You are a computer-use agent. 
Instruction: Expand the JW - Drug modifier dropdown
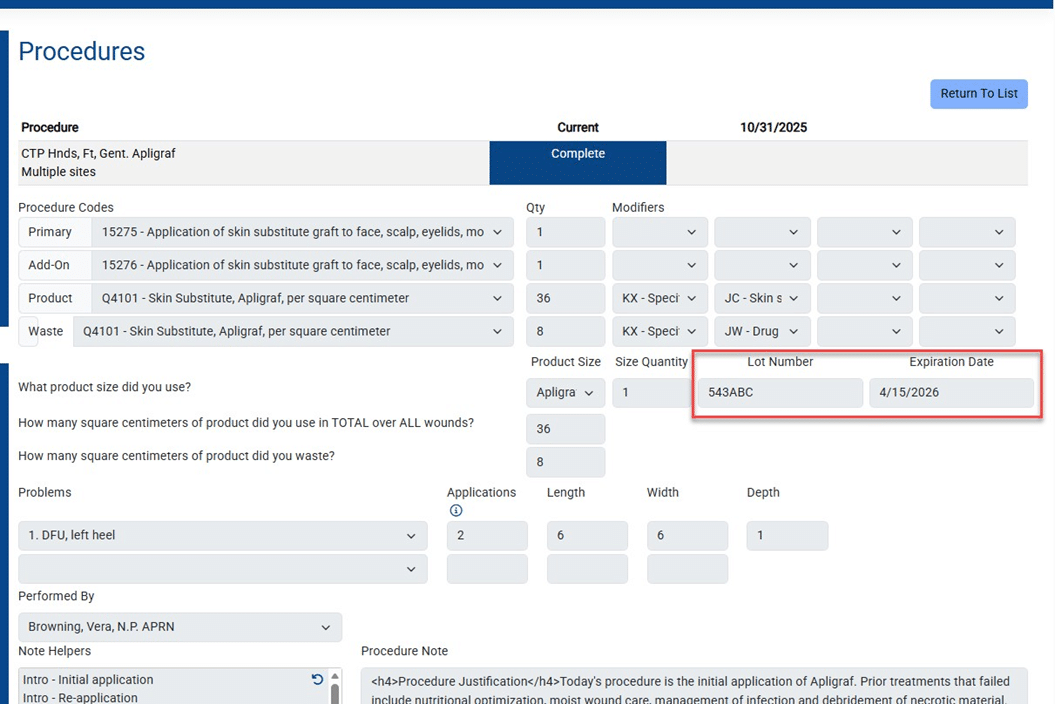point(761,331)
